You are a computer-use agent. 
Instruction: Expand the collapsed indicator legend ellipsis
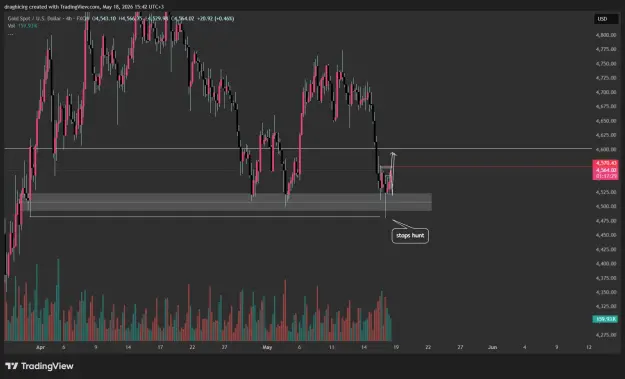10,34
